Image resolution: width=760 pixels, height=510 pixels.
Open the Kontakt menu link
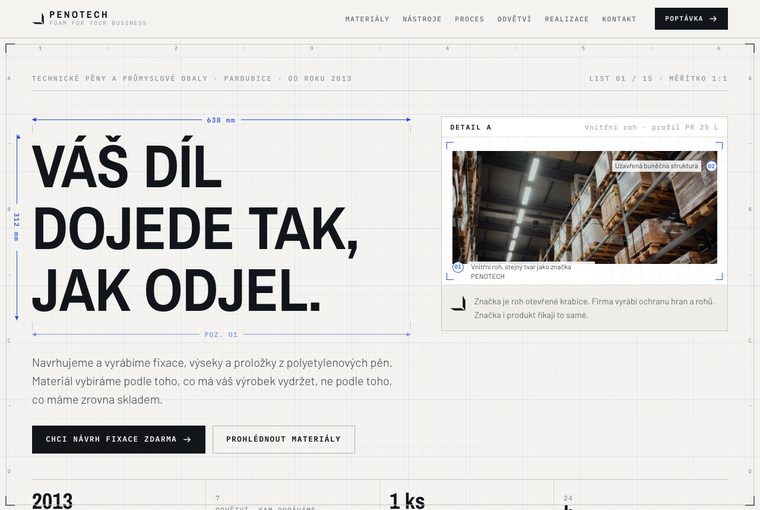tap(619, 19)
